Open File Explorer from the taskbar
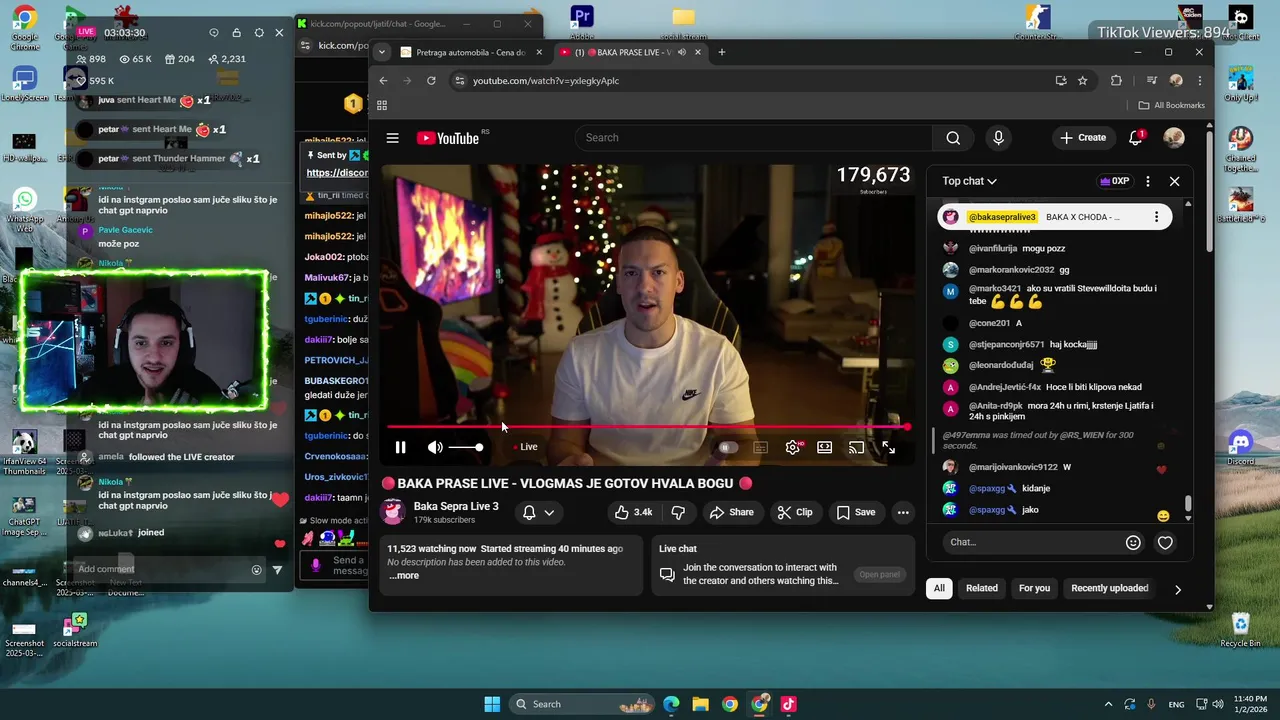 (700, 704)
